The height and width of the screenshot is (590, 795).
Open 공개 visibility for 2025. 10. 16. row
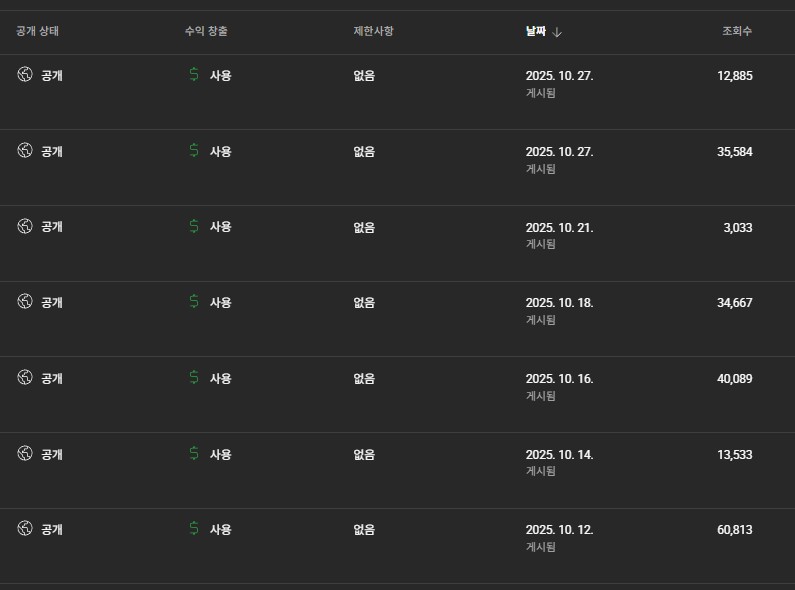pyautogui.click(x=51, y=378)
